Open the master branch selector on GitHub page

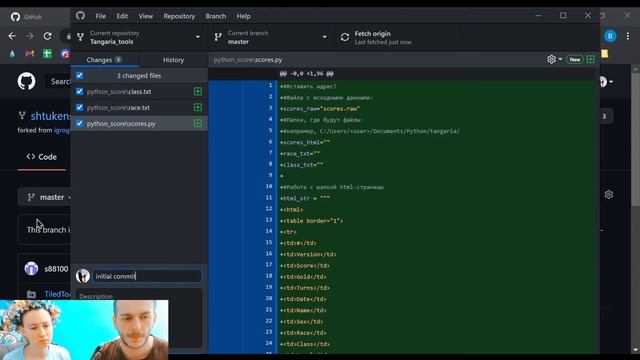tap(45, 197)
